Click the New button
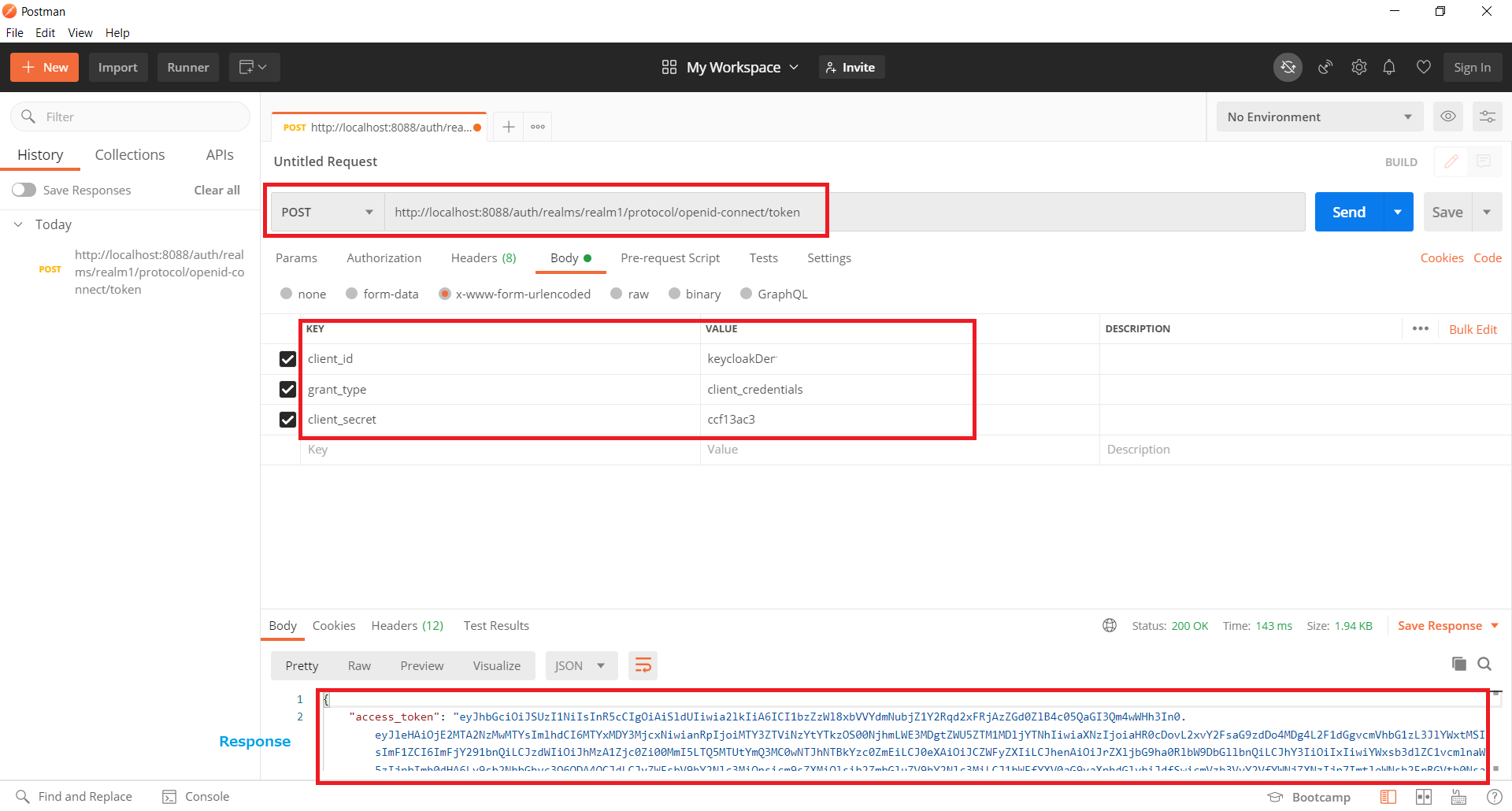 [x=44, y=68]
